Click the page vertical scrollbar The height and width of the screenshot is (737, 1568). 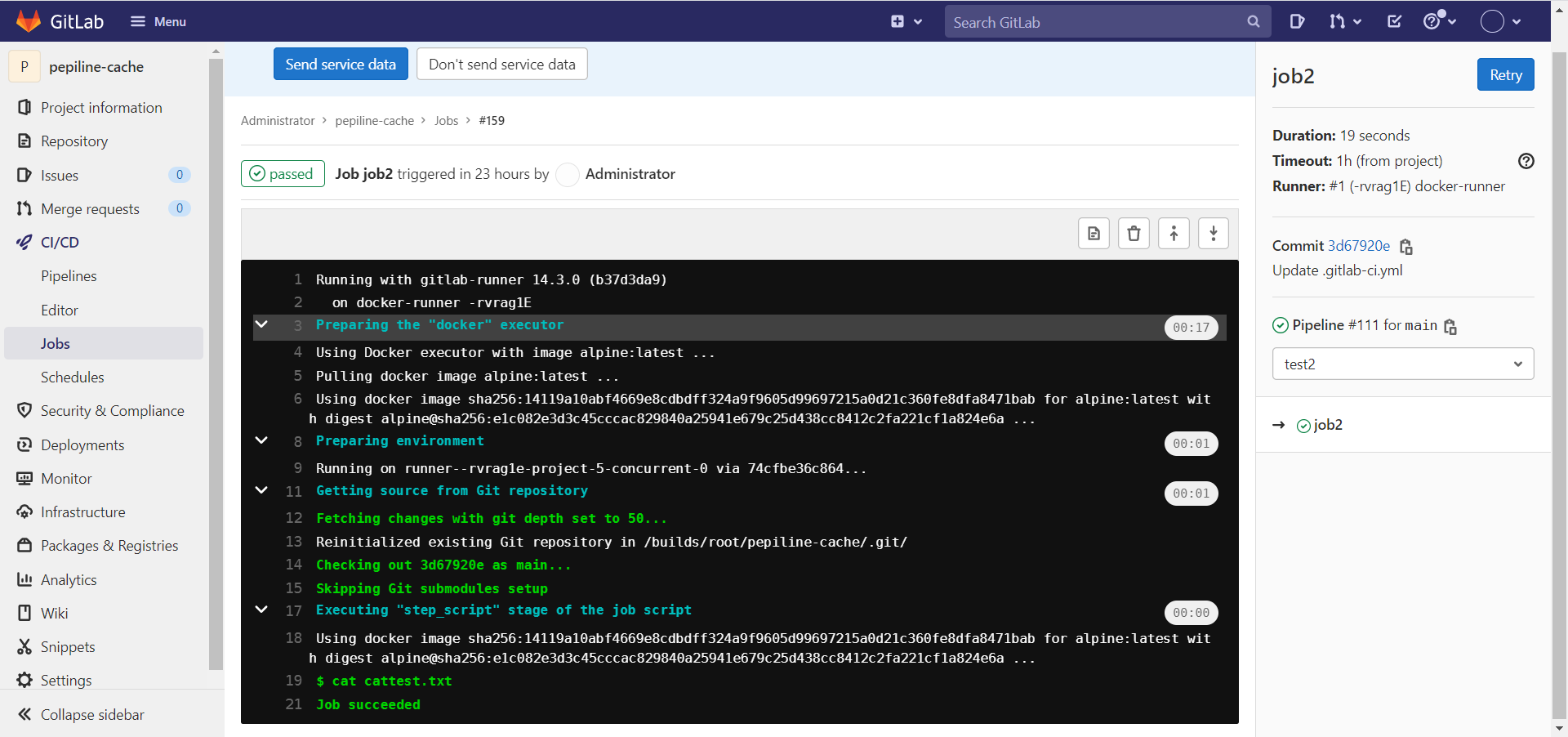(x=1559, y=384)
